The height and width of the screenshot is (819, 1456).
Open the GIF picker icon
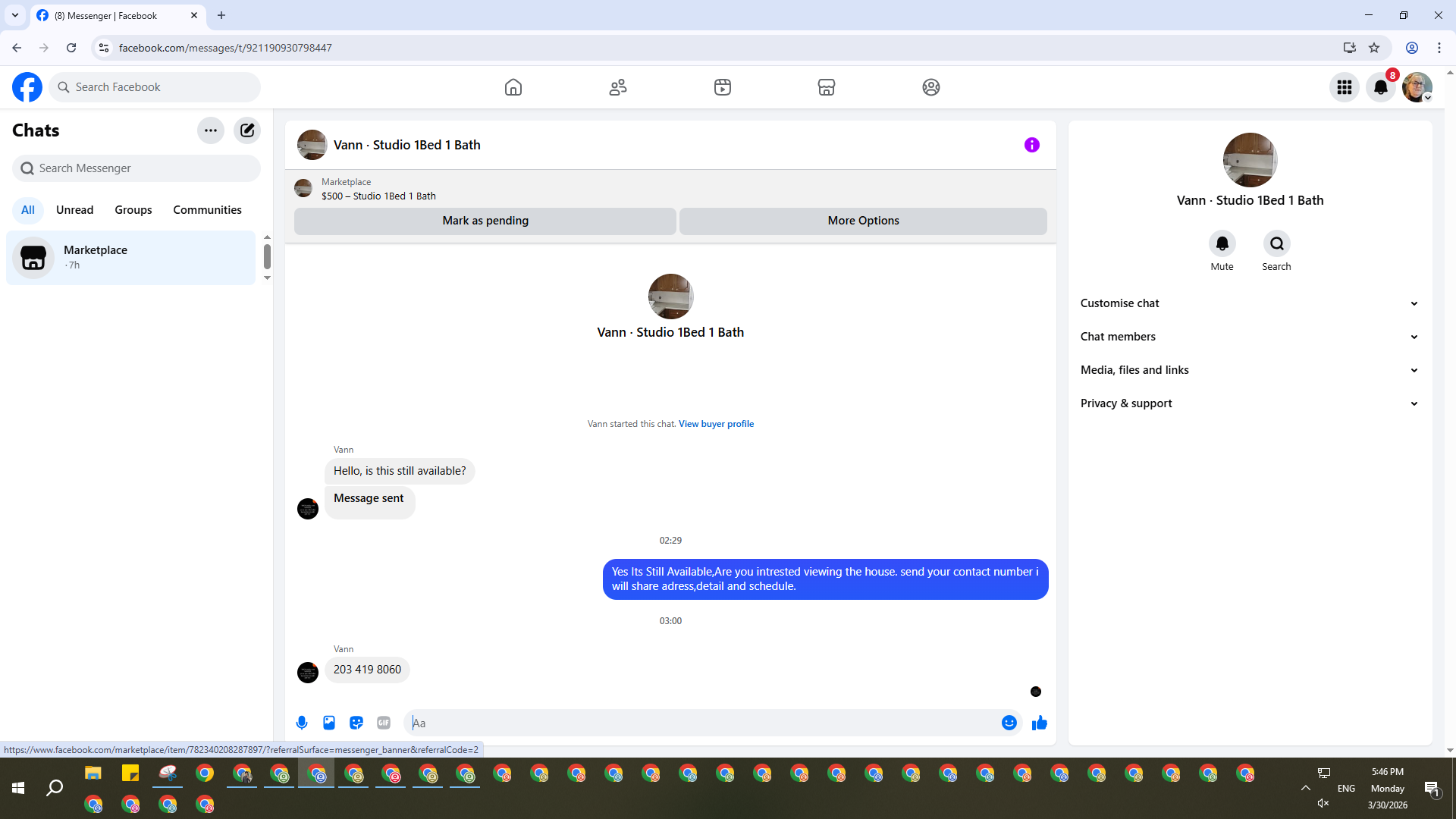[x=384, y=723]
